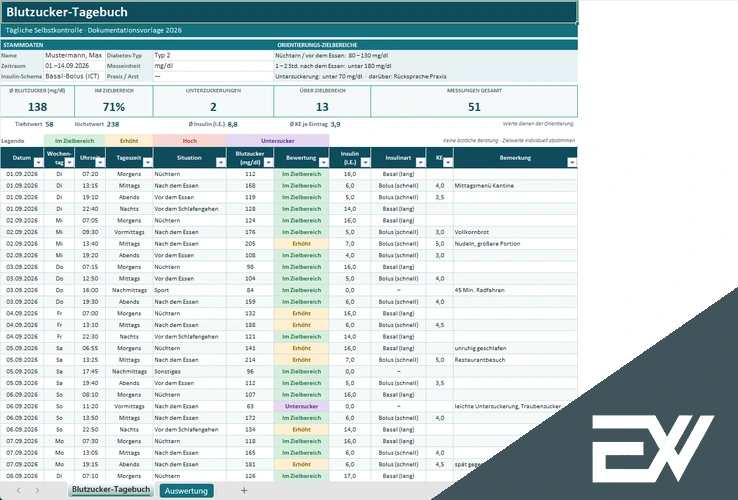Select blood sugar value 214 on 05.09.2026
The width and height of the screenshot is (738, 500).
tap(250, 360)
